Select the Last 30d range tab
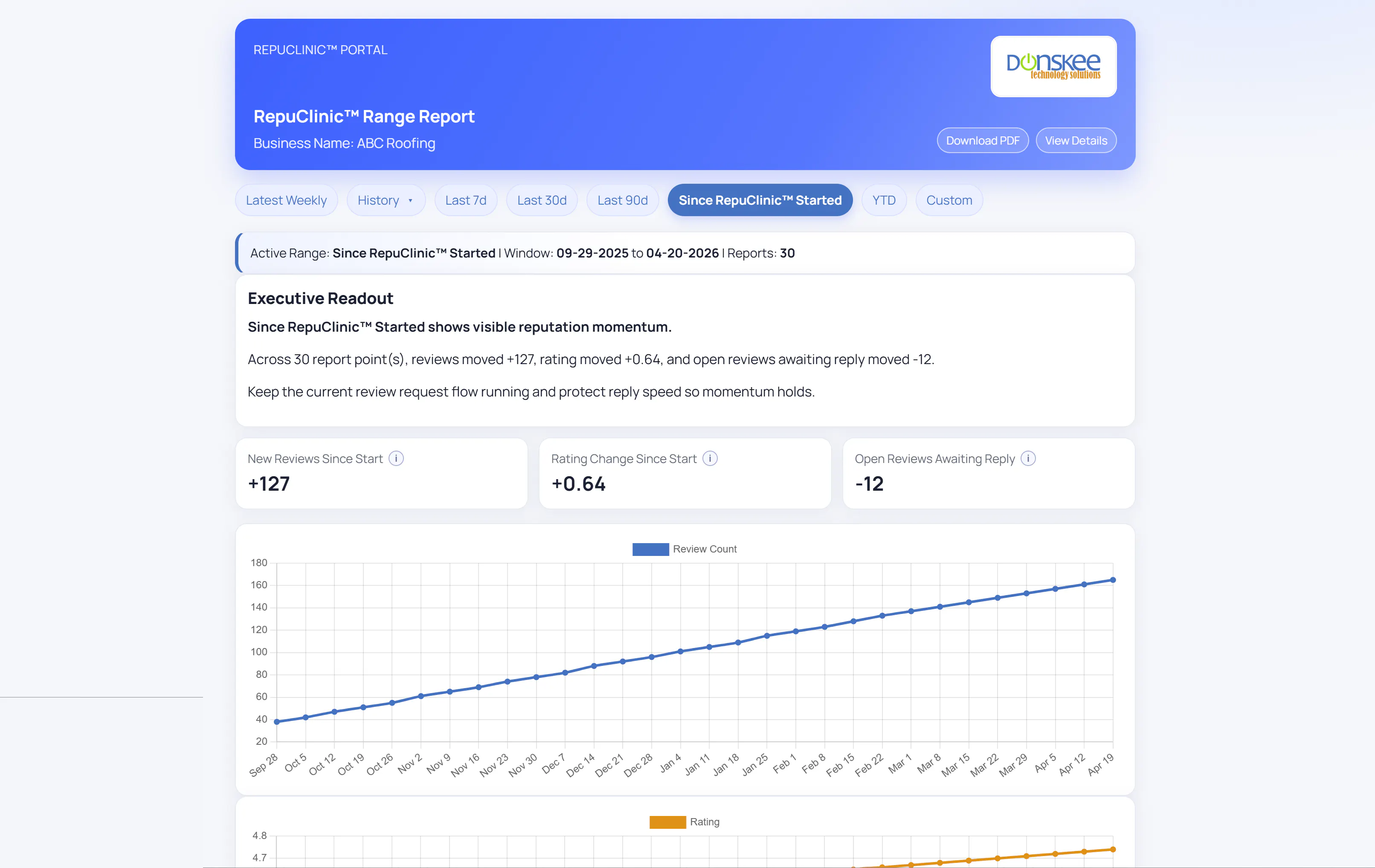This screenshot has height=868, width=1375. (542, 200)
